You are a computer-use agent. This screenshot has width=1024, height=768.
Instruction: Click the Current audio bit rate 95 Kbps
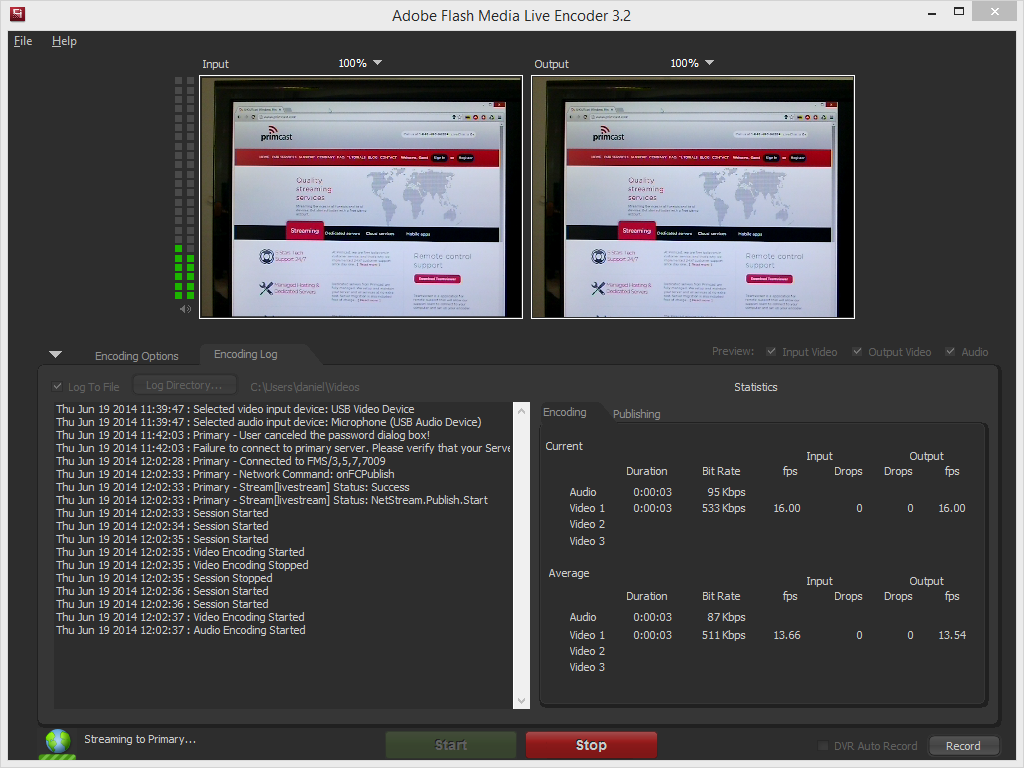coord(726,492)
